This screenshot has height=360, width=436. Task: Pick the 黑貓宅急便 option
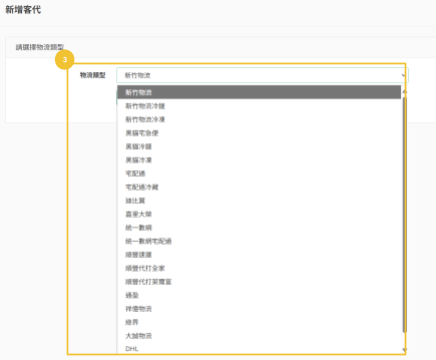(259, 133)
